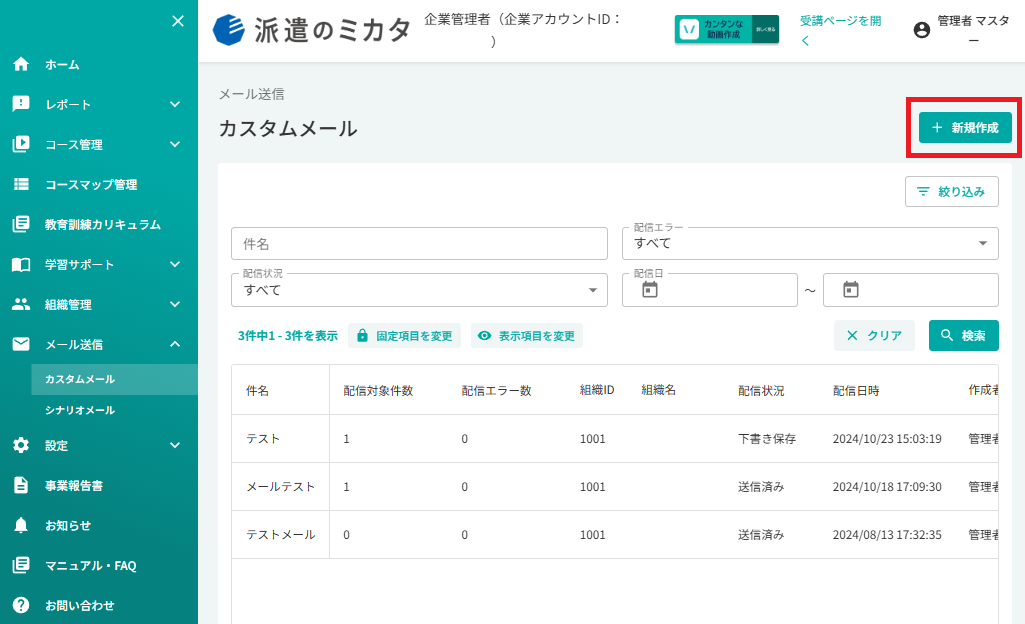This screenshot has width=1025, height=624.
Task: Click the 設定 gear icon
Action: click(x=21, y=446)
